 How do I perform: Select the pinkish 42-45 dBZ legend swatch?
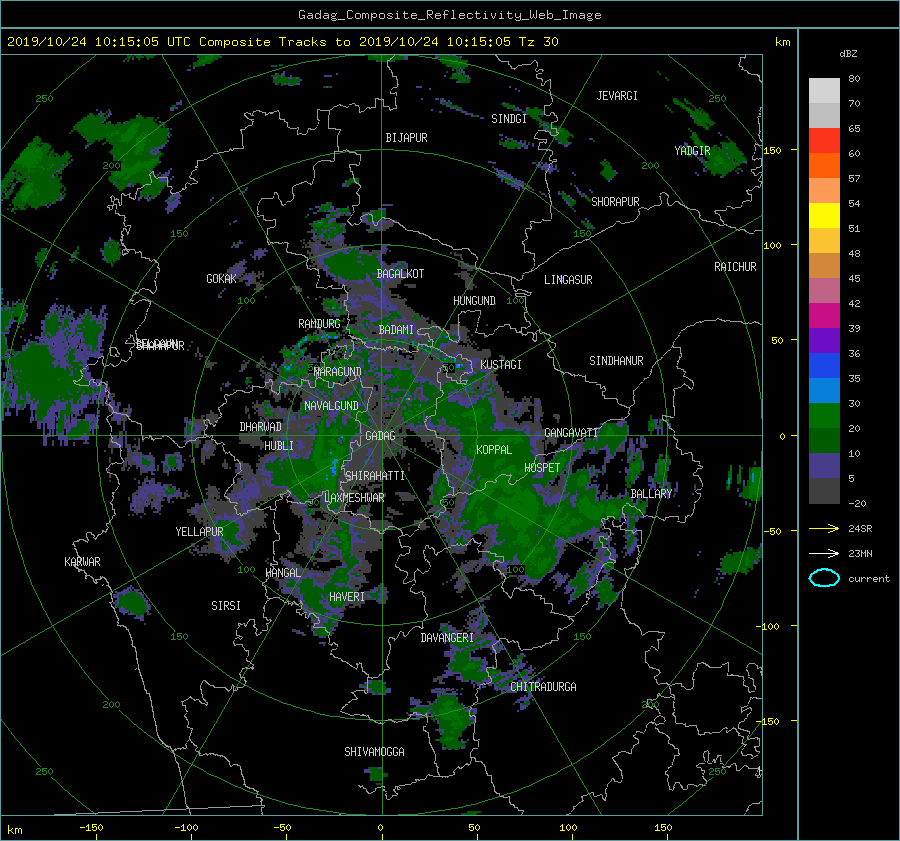point(824,290)
